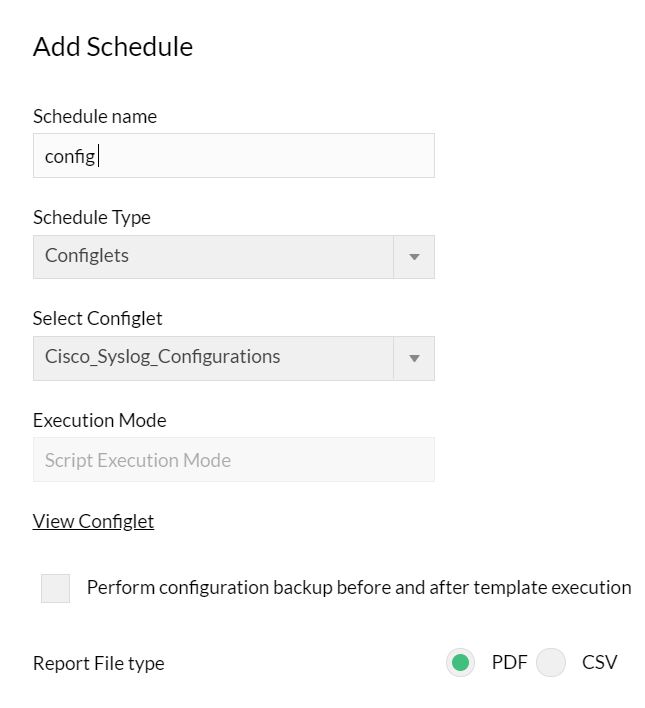Click the CSV label text

tap(599, 662)
